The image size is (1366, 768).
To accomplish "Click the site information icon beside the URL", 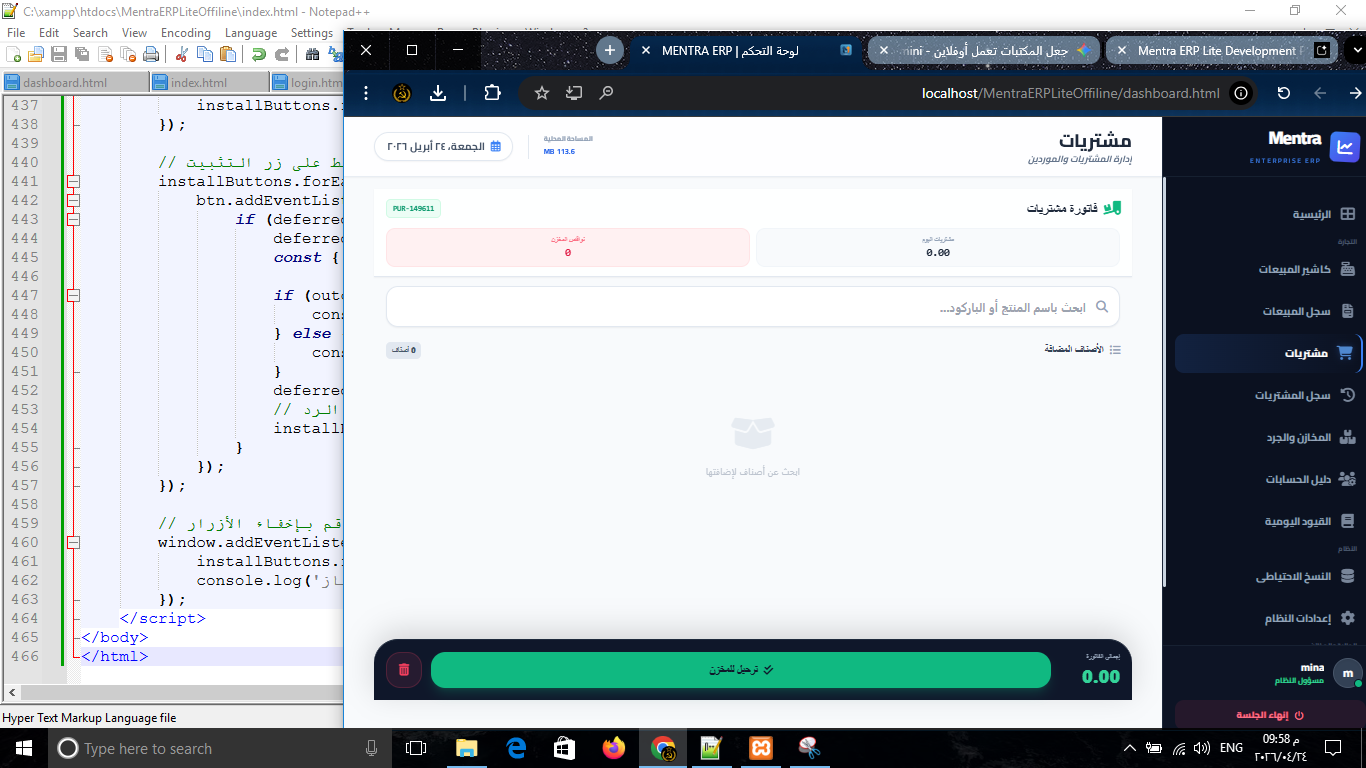I will point(1241,93).
